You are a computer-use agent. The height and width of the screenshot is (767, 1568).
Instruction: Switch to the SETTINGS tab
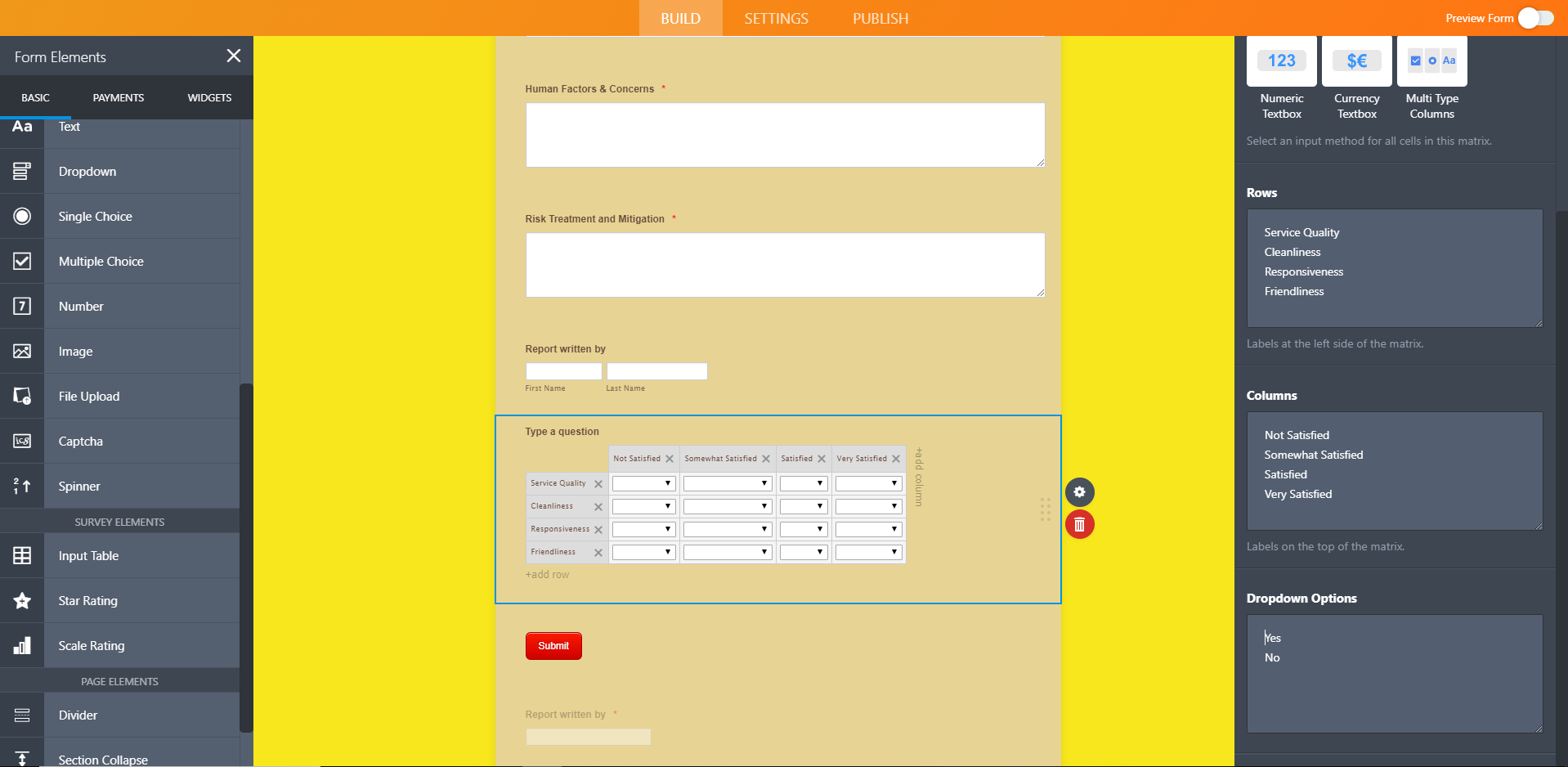[x=775, y=18]
